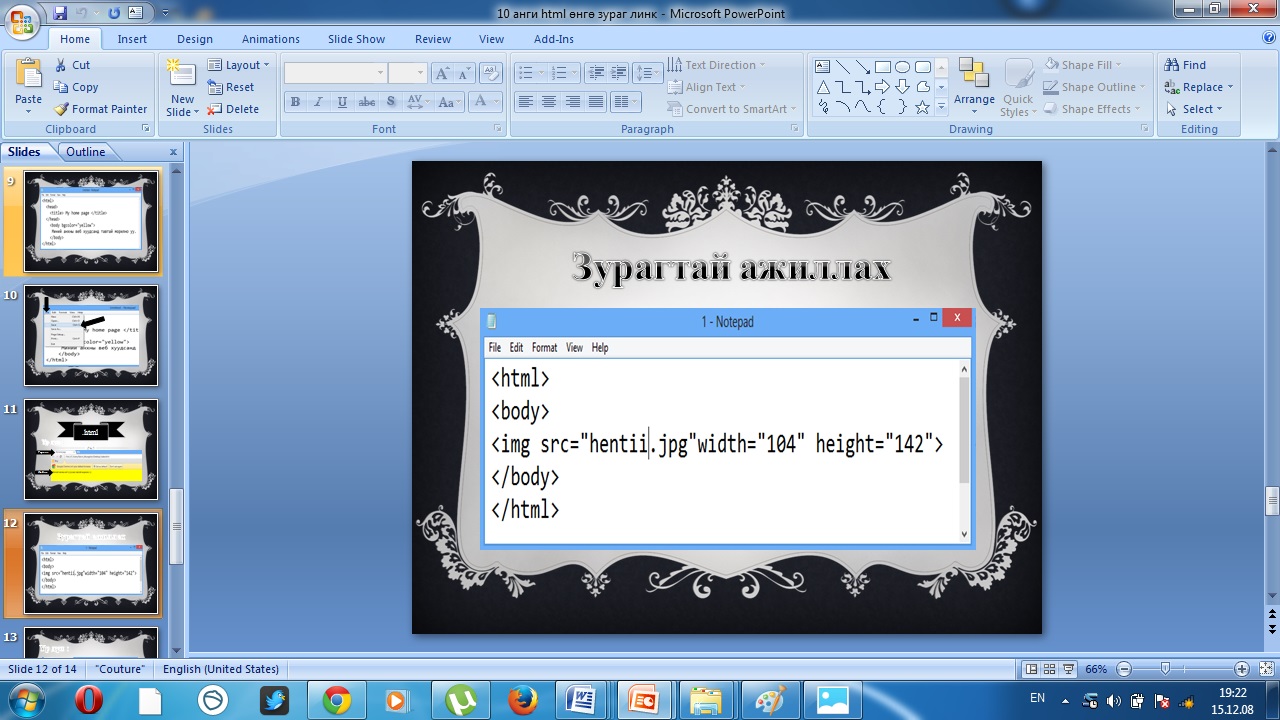The image size is (1280, 720).
Task: Copy the selection
Action: coord(76,87)
